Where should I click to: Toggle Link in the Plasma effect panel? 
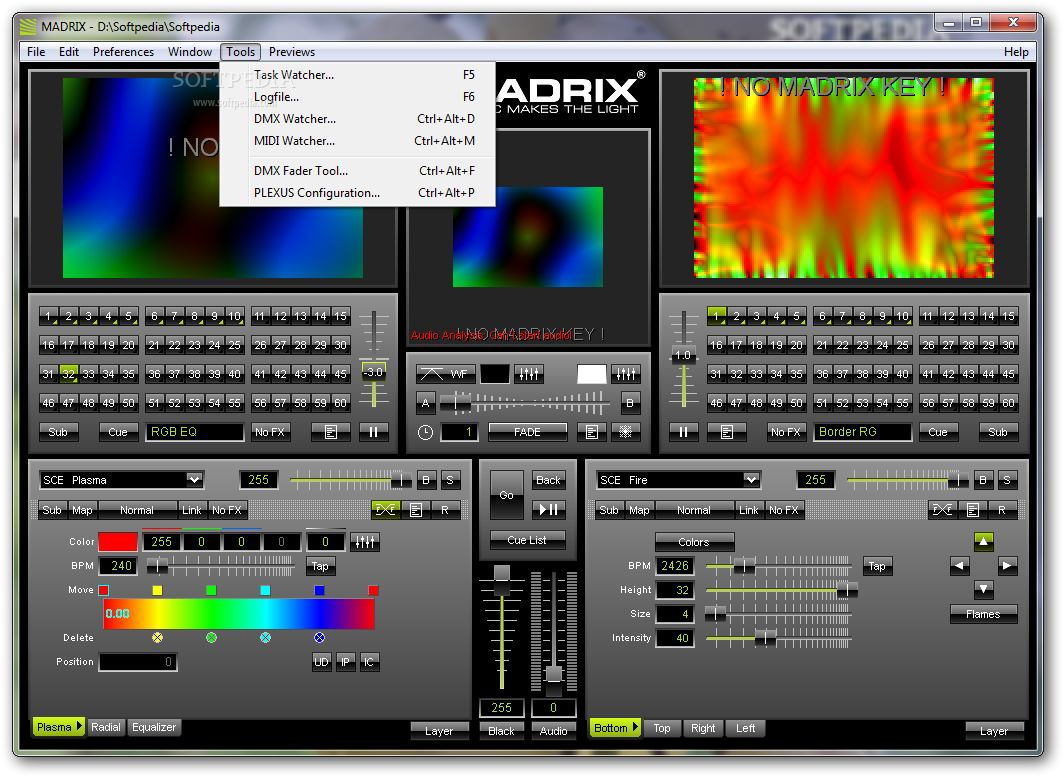click(191, 510)
